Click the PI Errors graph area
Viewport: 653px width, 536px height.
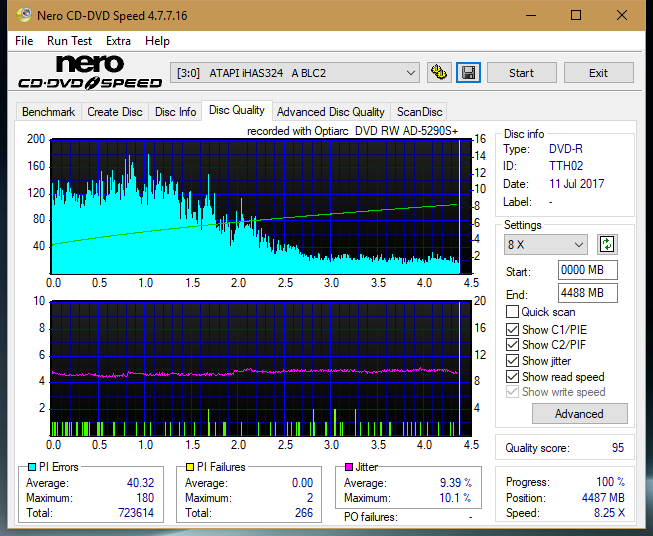(261, 207)
